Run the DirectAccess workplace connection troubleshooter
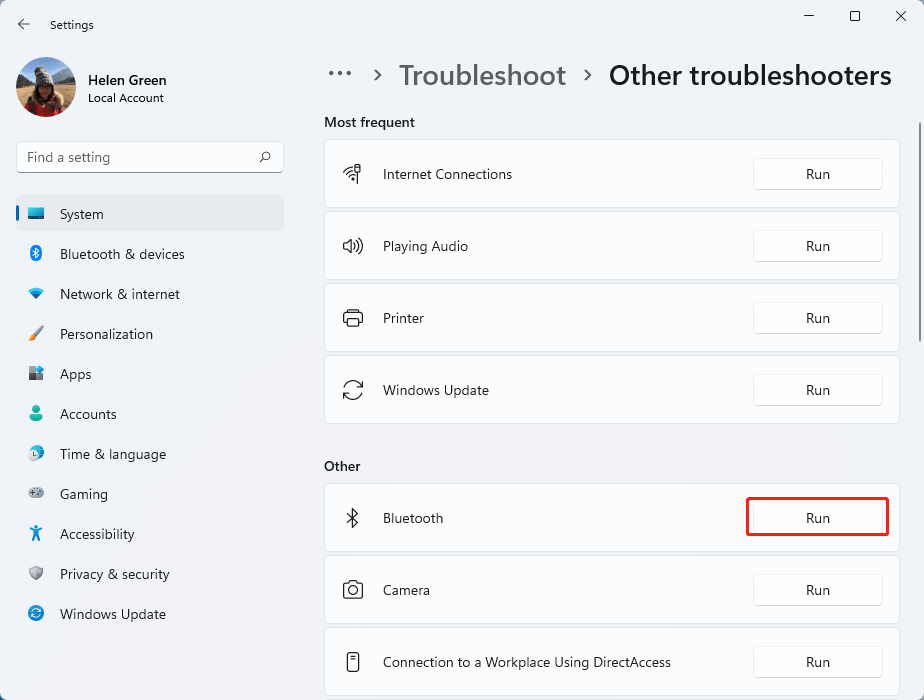The image size is (924, 700). pyautogui.click(x=817, y=662)
